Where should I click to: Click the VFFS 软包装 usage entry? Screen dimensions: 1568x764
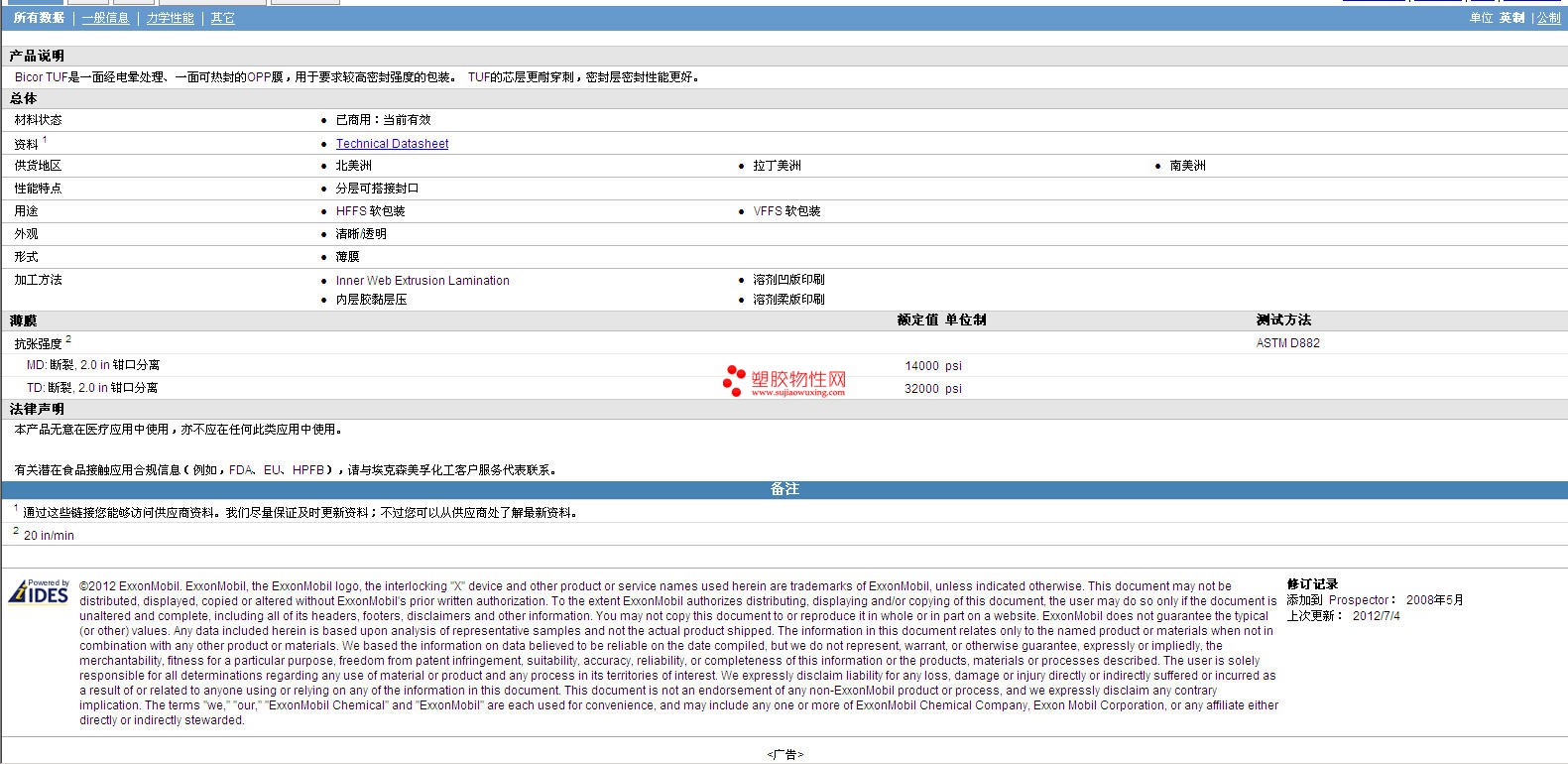pos(786,211)
